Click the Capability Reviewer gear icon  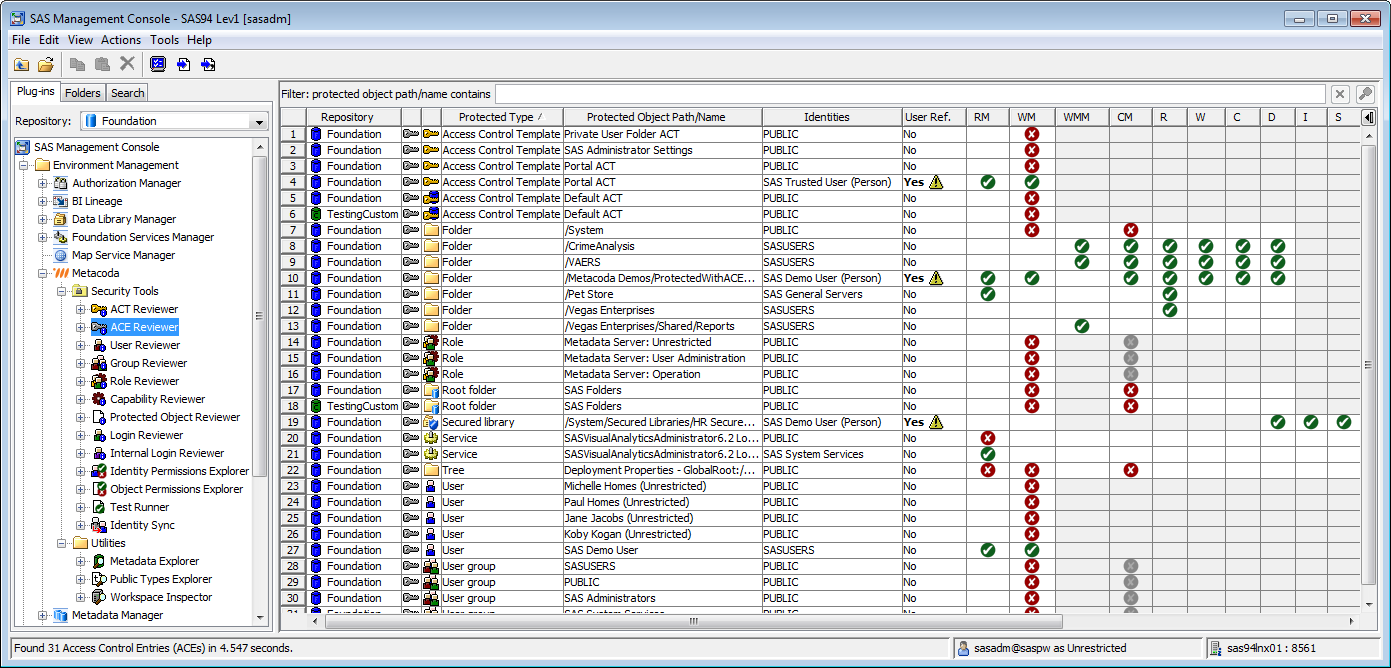(x=99, y=399)
